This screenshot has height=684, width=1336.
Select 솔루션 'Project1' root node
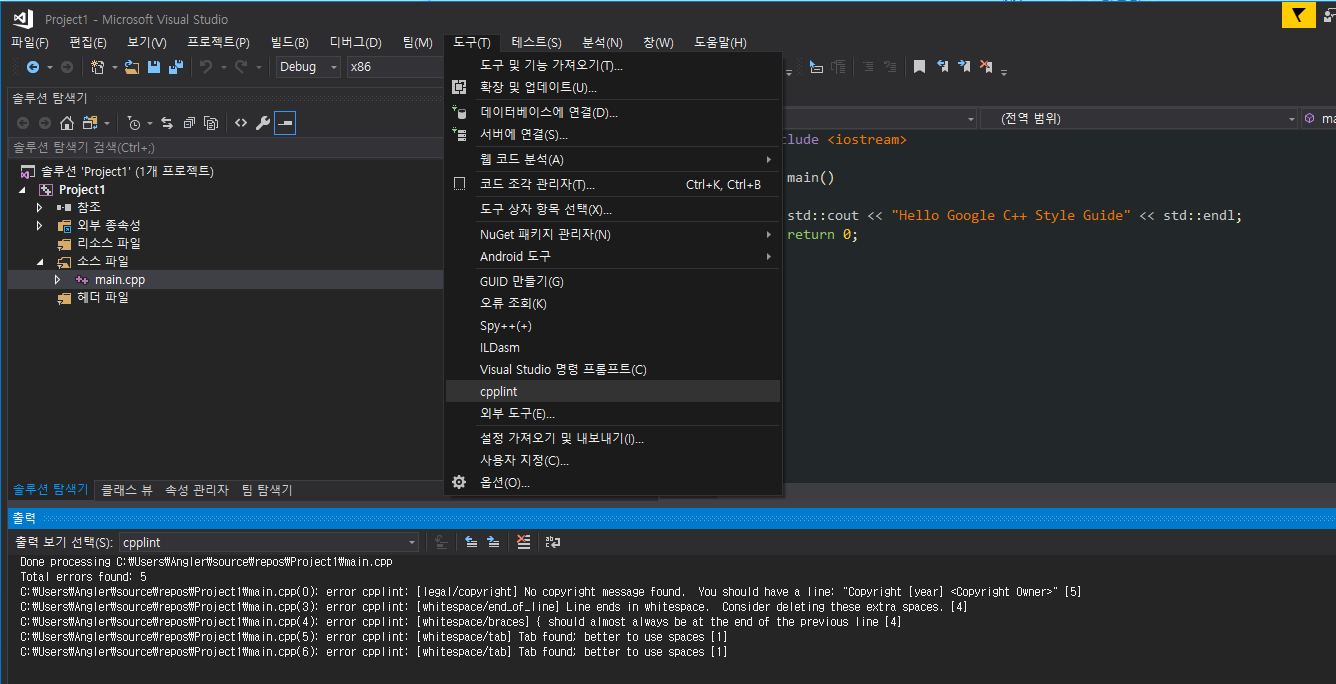click(127, 171)
